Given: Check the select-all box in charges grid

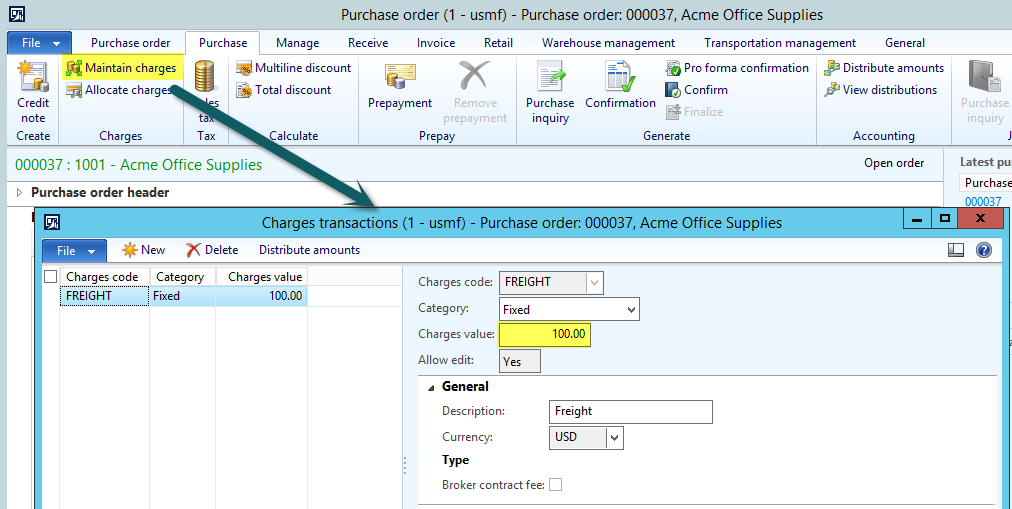Looking at the screenshot, I should [50, 277].
